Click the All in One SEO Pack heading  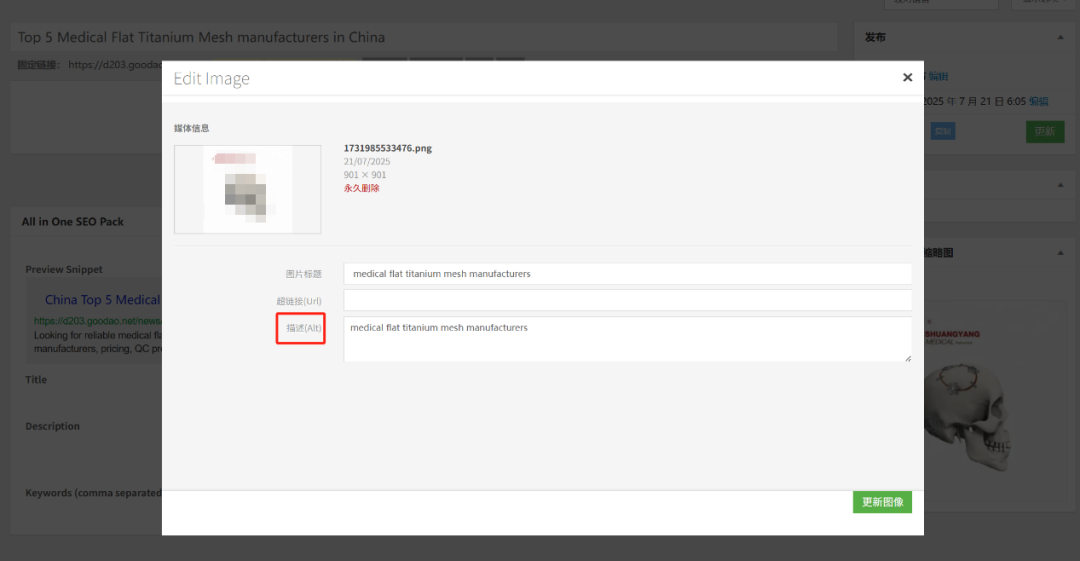72,221
